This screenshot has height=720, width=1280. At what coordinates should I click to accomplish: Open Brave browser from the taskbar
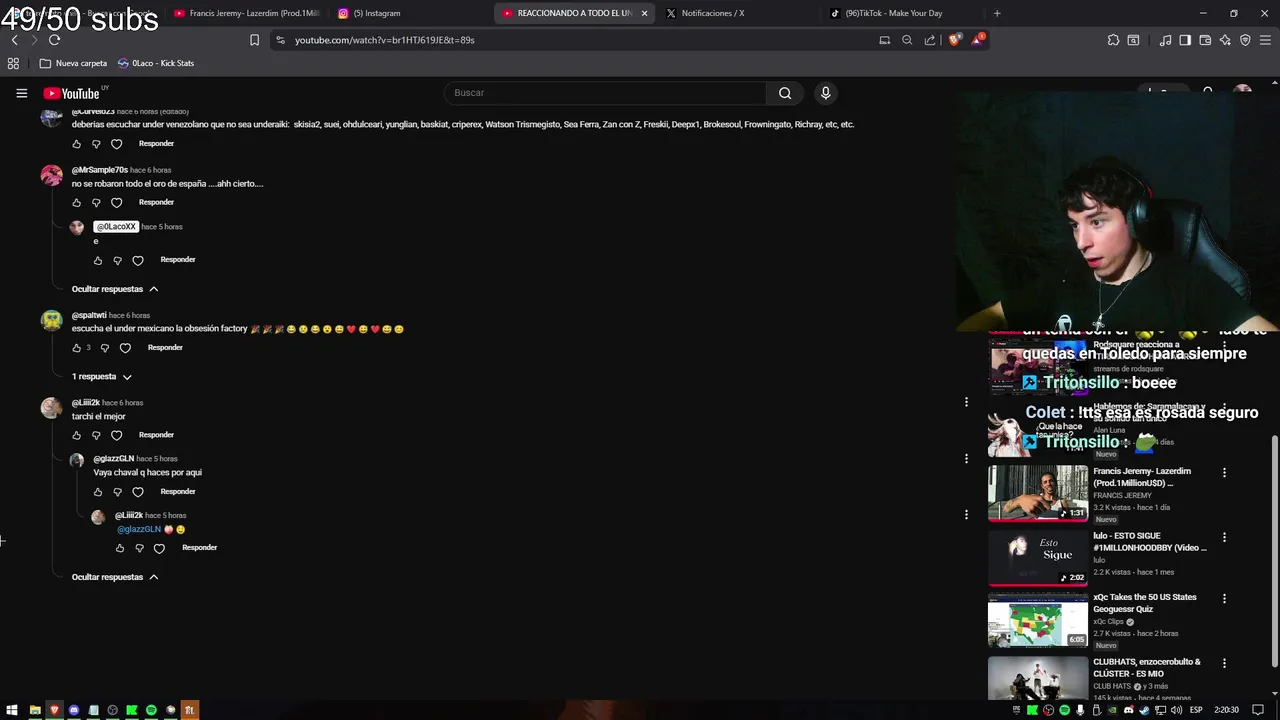click(54, 710)
